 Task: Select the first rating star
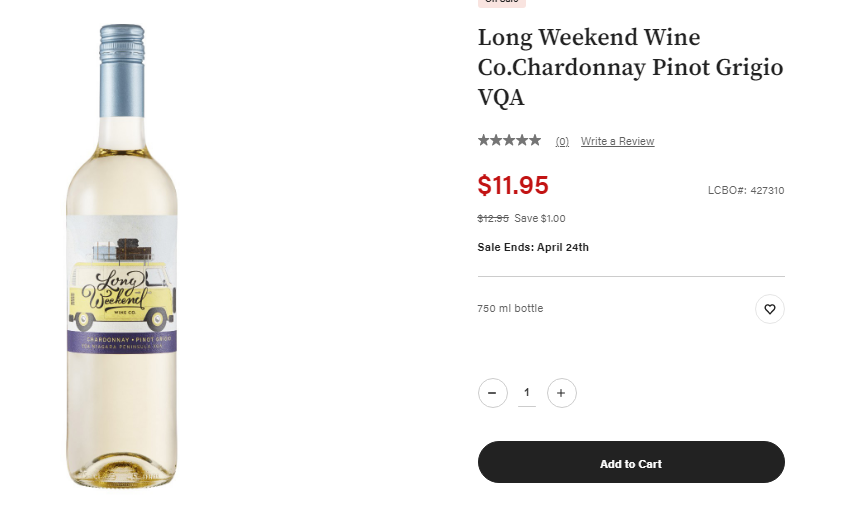(x=484, y=140)
